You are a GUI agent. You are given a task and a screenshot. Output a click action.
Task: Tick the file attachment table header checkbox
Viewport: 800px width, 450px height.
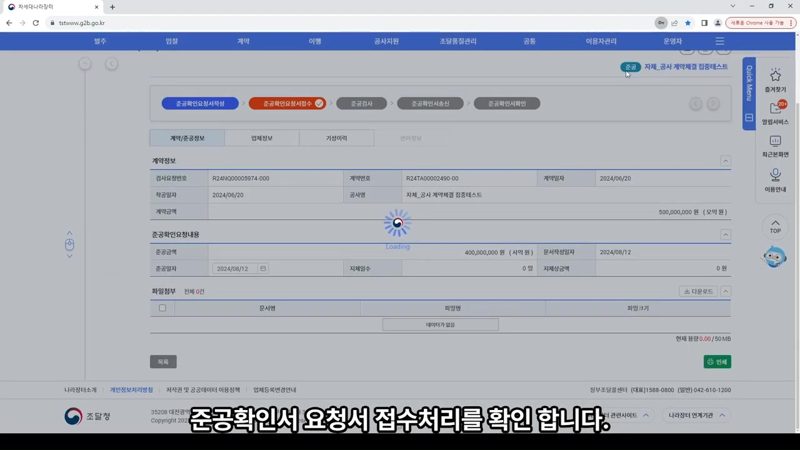point(162,308)
